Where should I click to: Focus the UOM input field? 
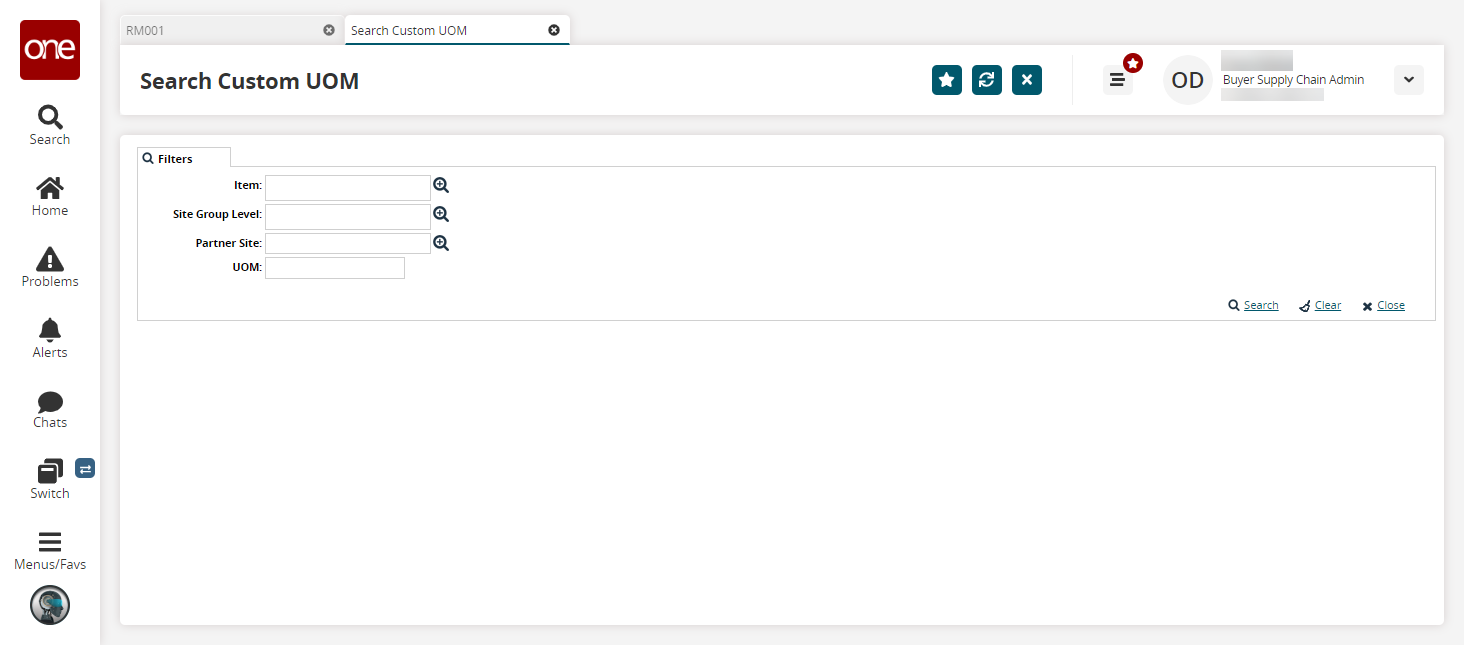tap(335, 268)
